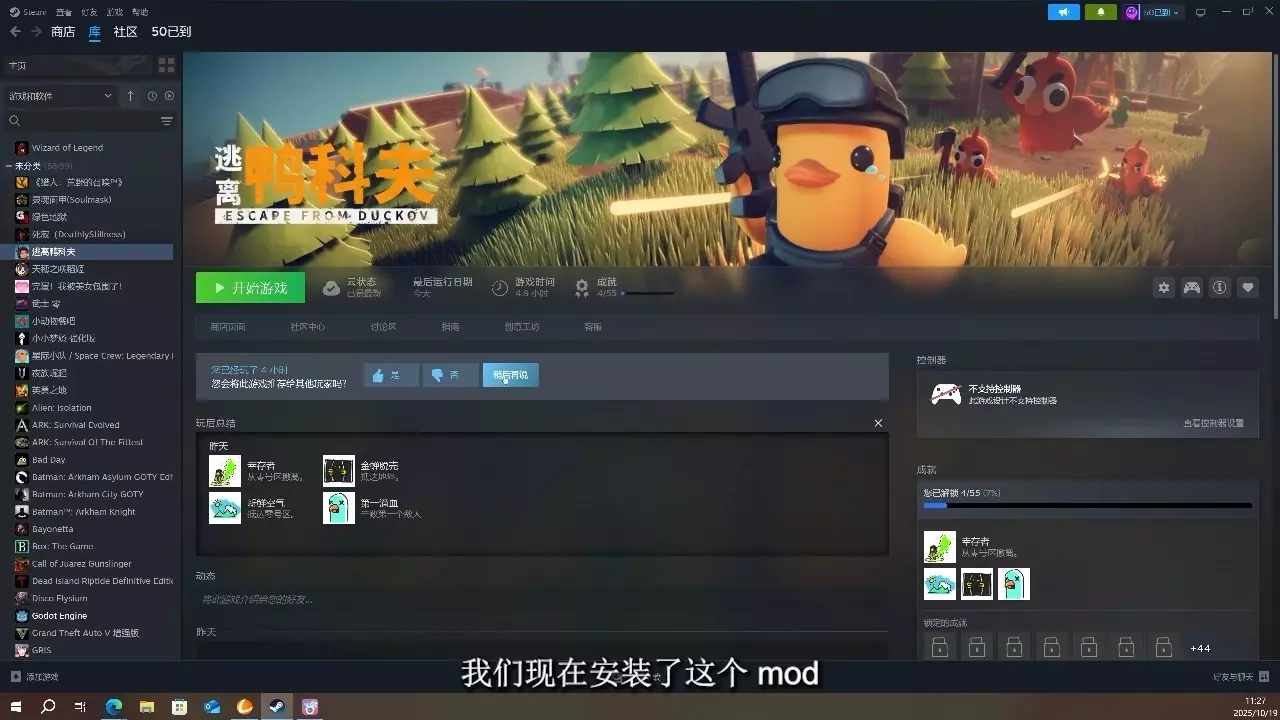Click the cloud status checkmark icon
1280x720 pixels.
(x=331, y=288)
